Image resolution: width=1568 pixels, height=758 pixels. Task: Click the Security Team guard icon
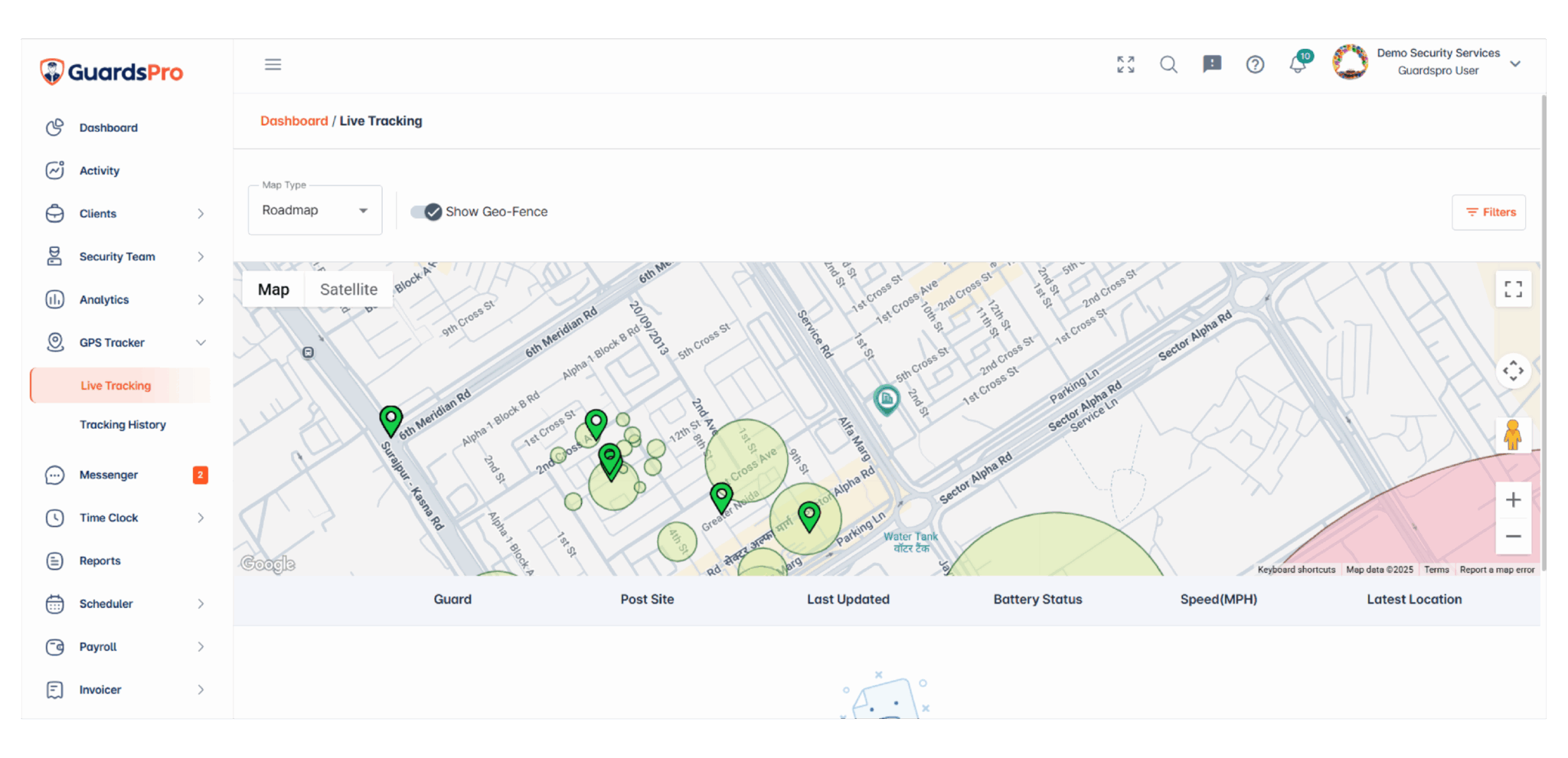(x=55, y=256)
